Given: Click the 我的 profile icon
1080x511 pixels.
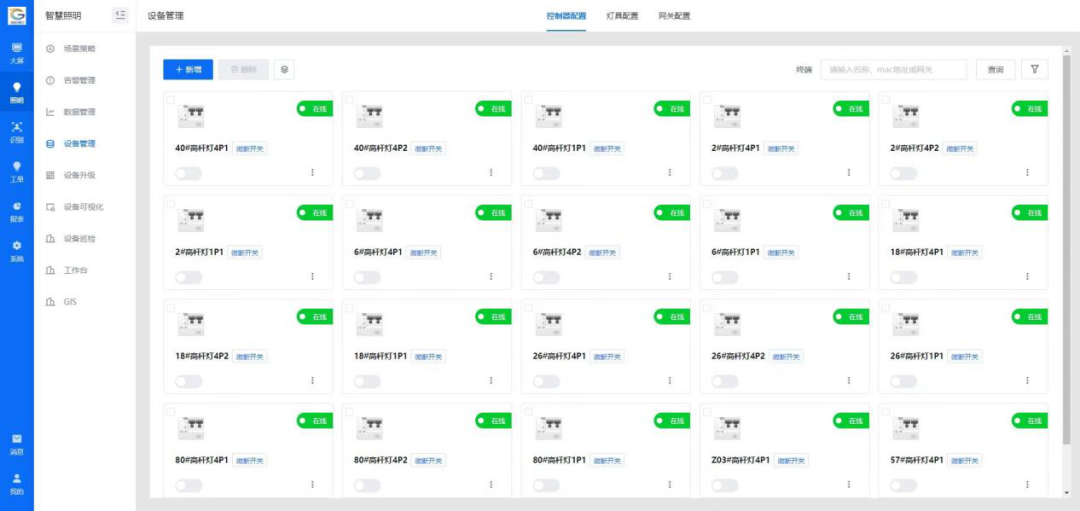Looking at the screenshot, I should tap(16, 482).
